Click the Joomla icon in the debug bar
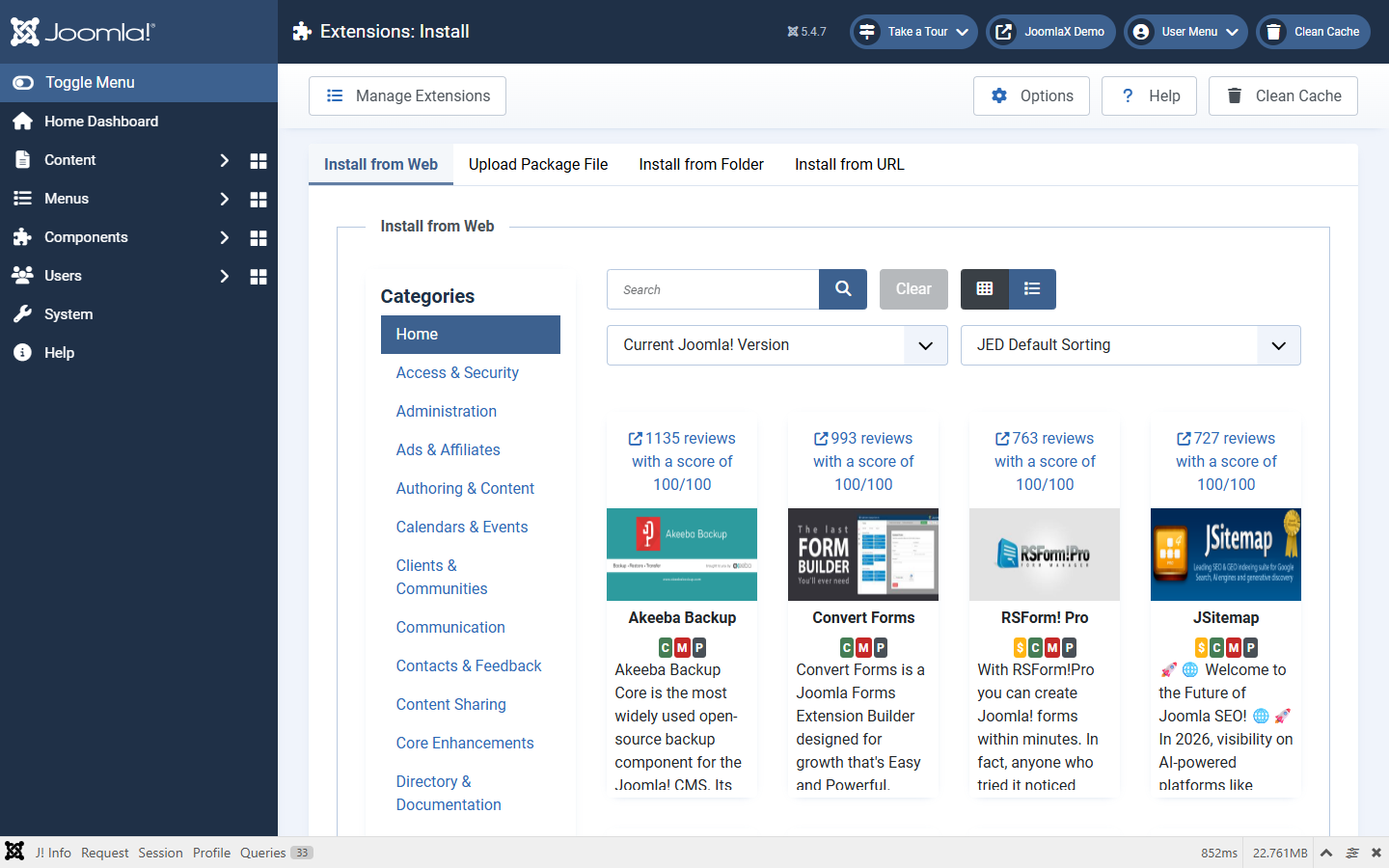Screen dimensions: 1389x868 [14, 852]
